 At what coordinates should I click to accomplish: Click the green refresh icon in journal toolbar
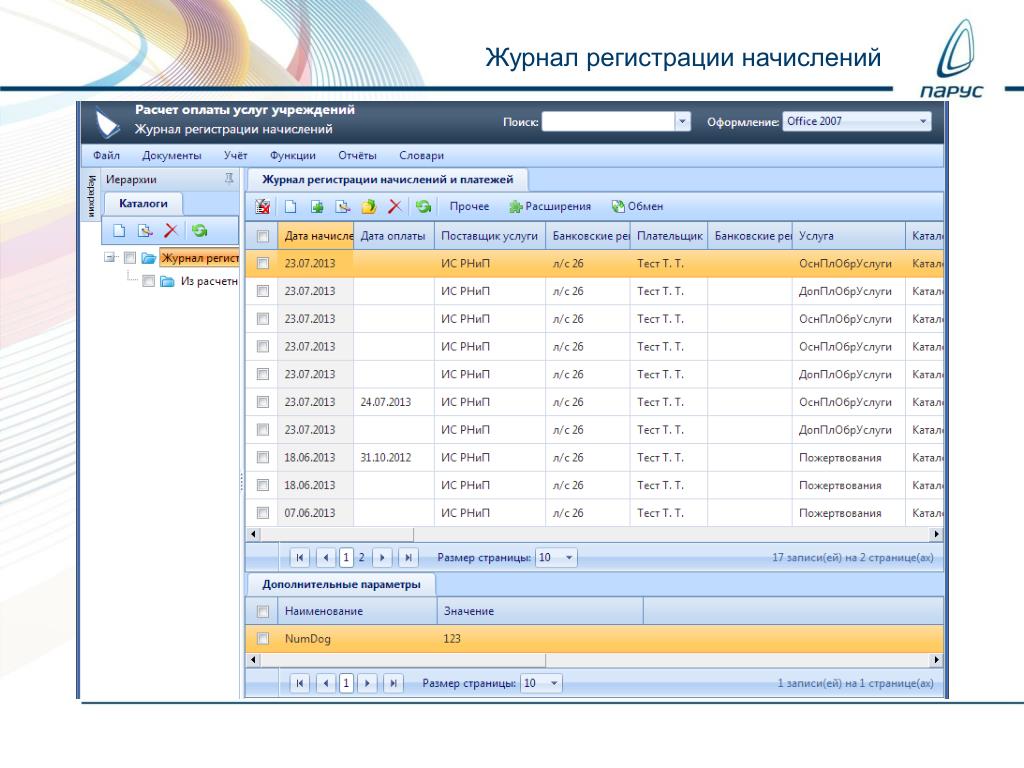(423, 206)
